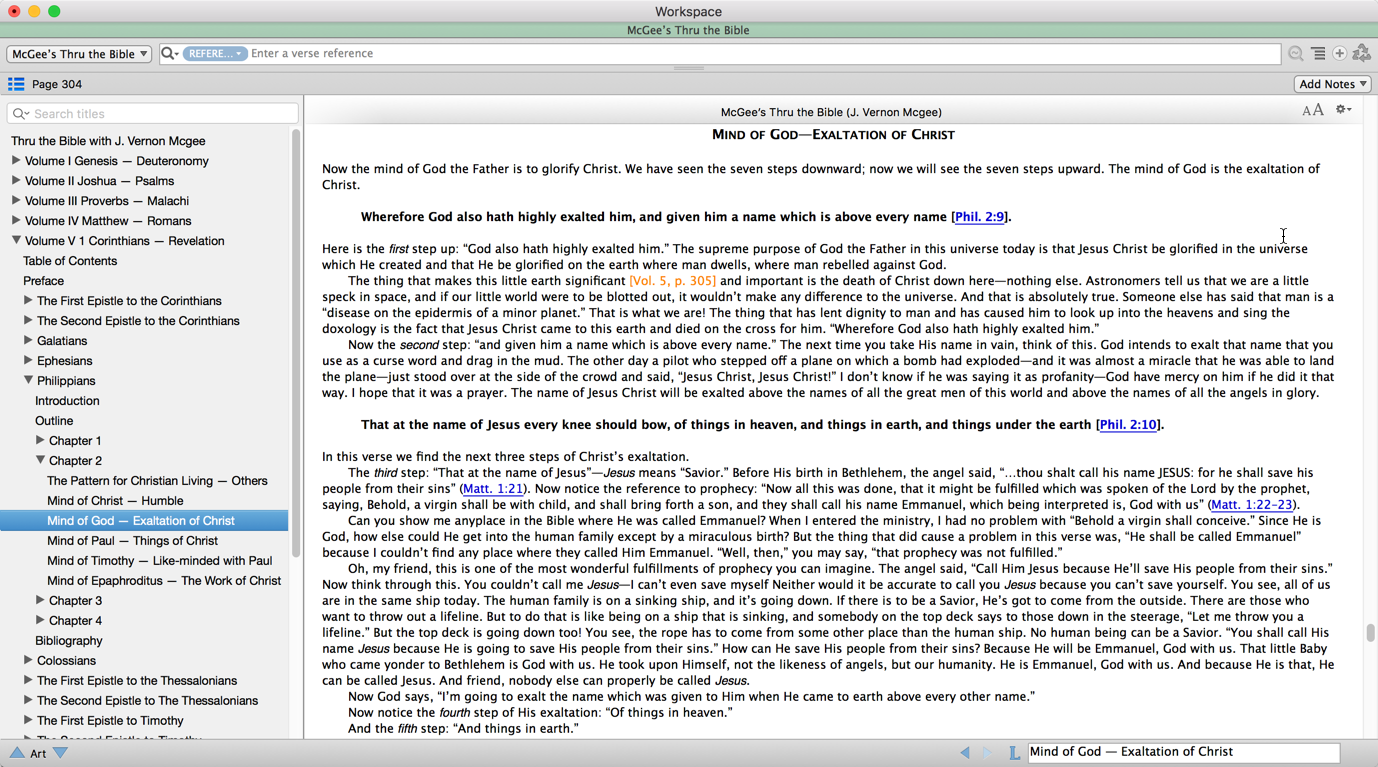The image size is (1378, 767).
Task: Expand The First Epistle to Timothy
Action: tap(28, 720)
